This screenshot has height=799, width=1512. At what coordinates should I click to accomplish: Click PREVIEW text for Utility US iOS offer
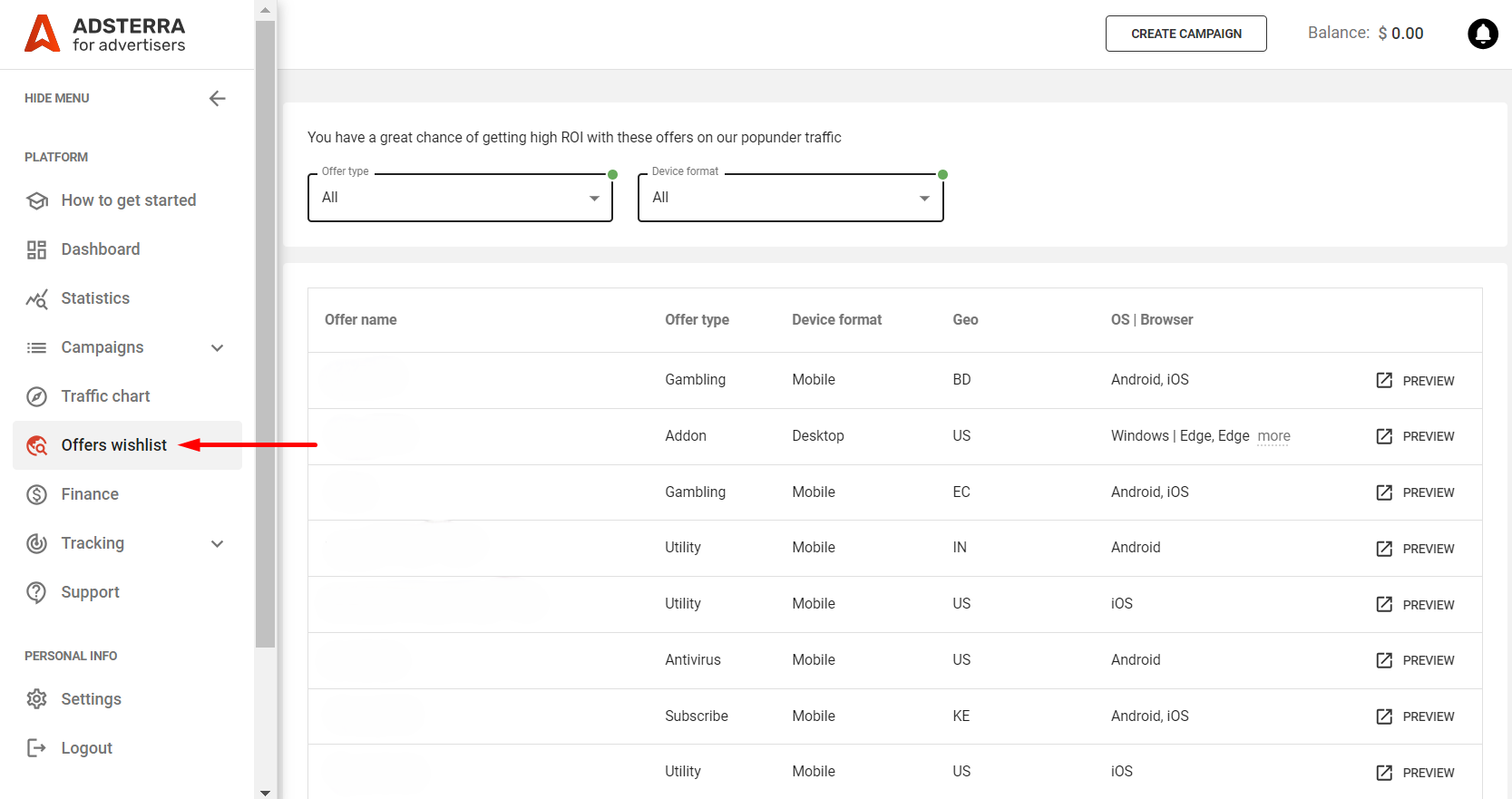[x=1429, y=605]
